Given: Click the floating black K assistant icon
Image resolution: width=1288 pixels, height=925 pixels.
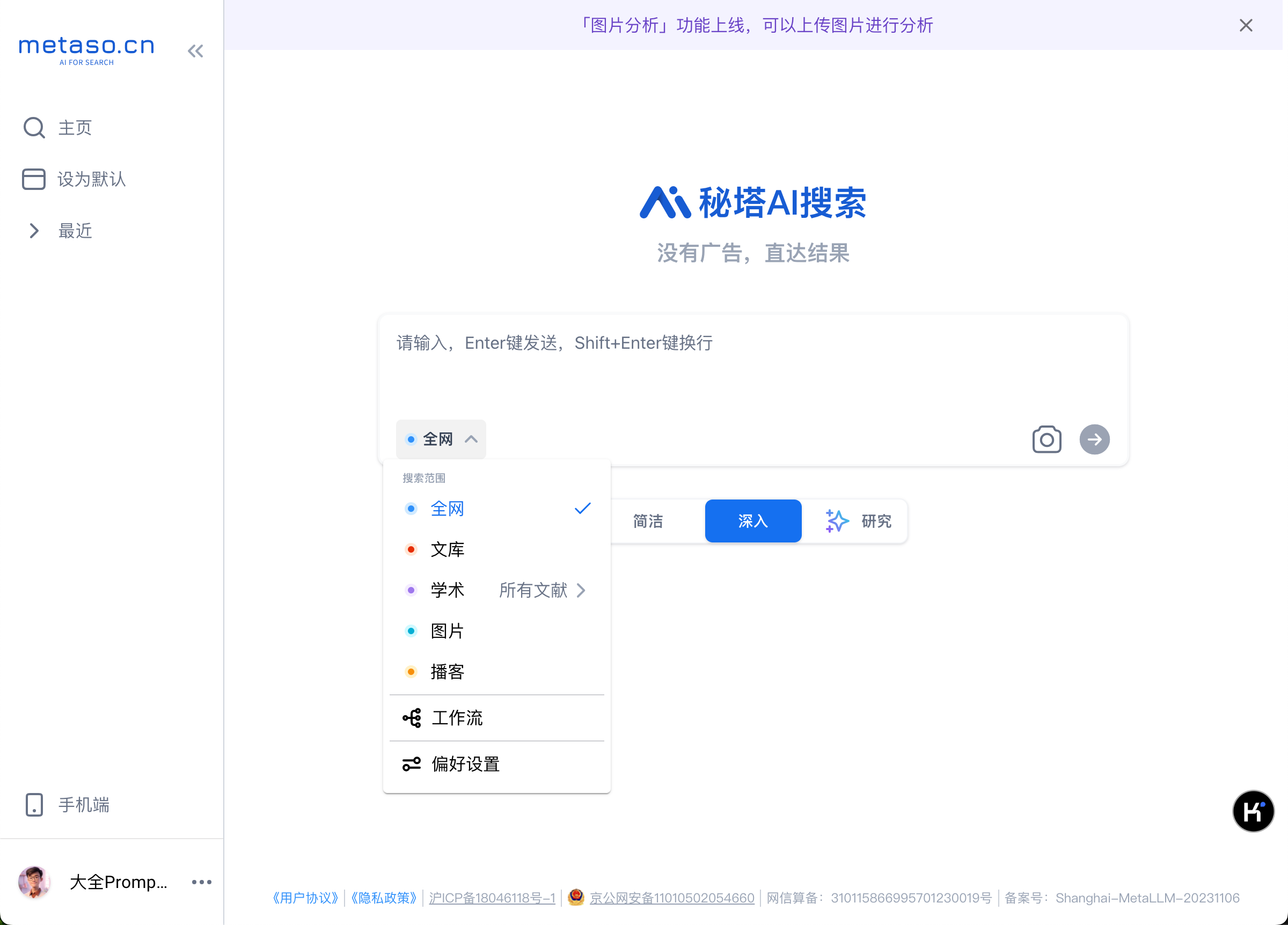Looking at the screenshot, I should tap(1253, 811).
